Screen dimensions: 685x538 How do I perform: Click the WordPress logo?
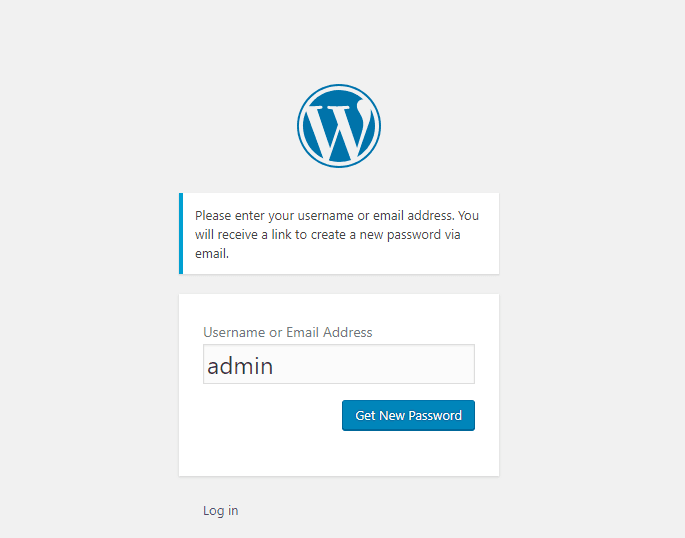[x=339, y=126]
